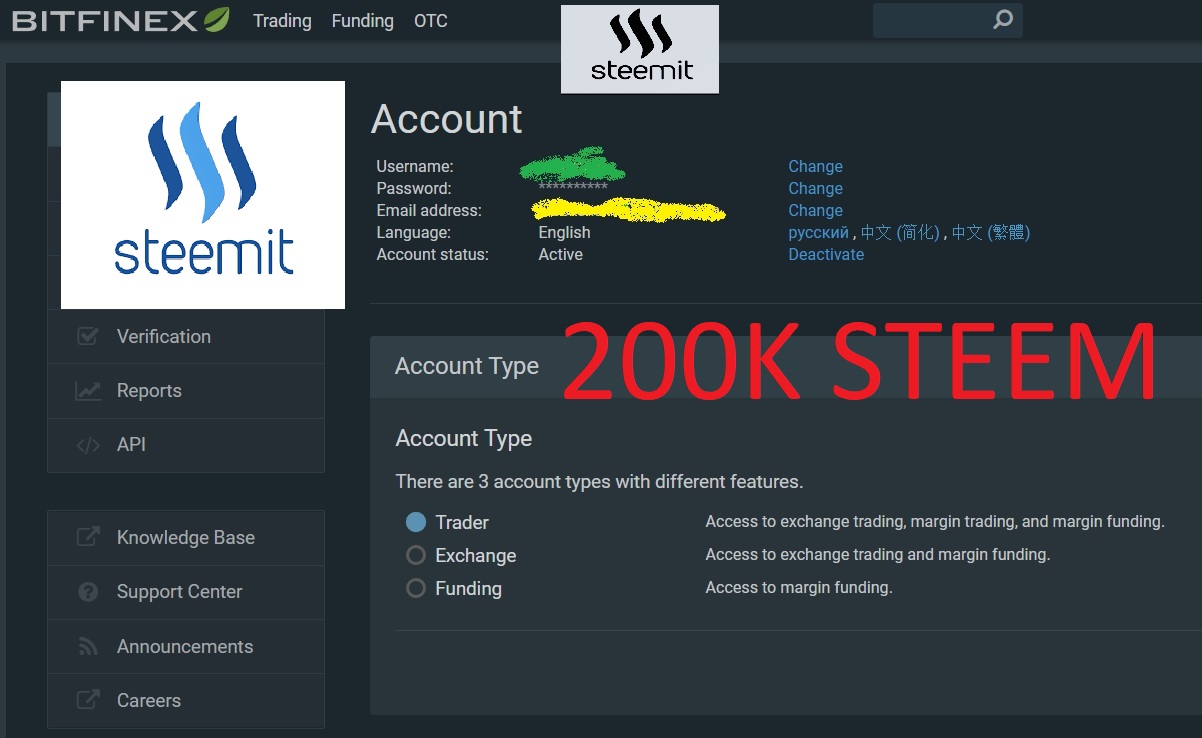Select the Exchange account type
The width and height of the screenshot is (1202, 738).
coord(415,555)
